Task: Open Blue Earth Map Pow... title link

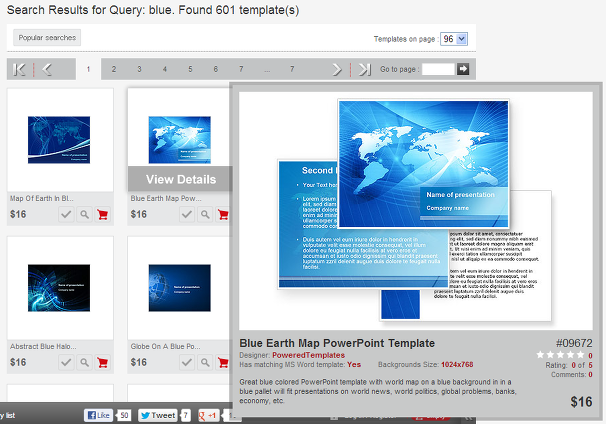Action: [166, 198]
